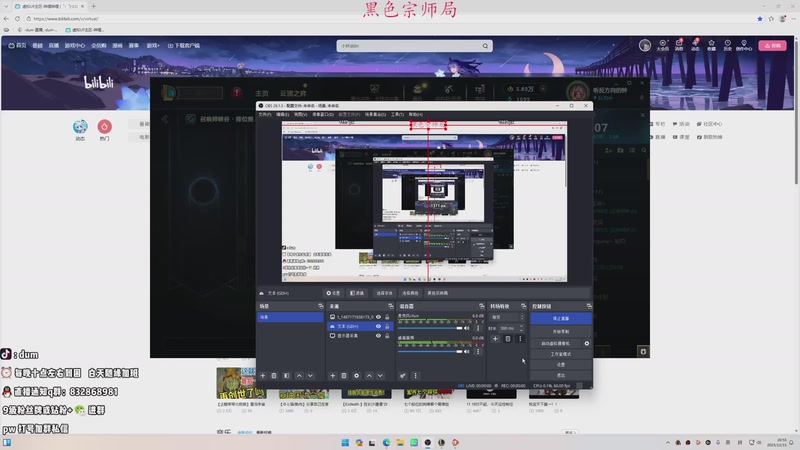The image size is (800, 450).
Task: Open transition properties three-dot menu
Action: pos(520,339)
